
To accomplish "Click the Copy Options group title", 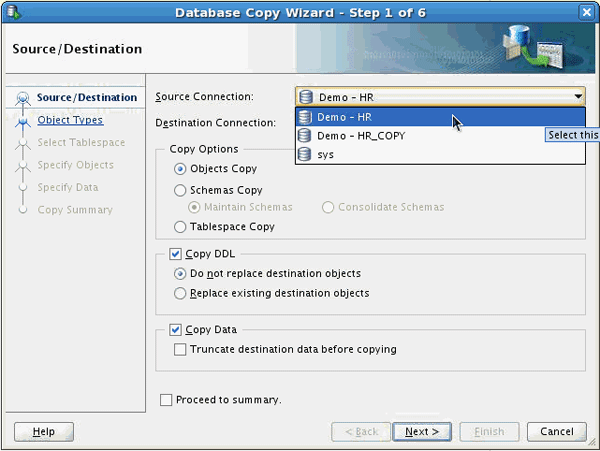I will click(x=204, y=149).
